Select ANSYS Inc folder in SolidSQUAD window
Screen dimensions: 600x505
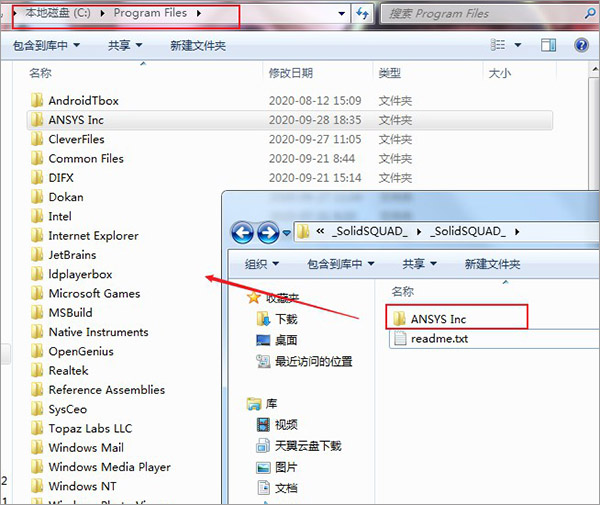(429, 319)
